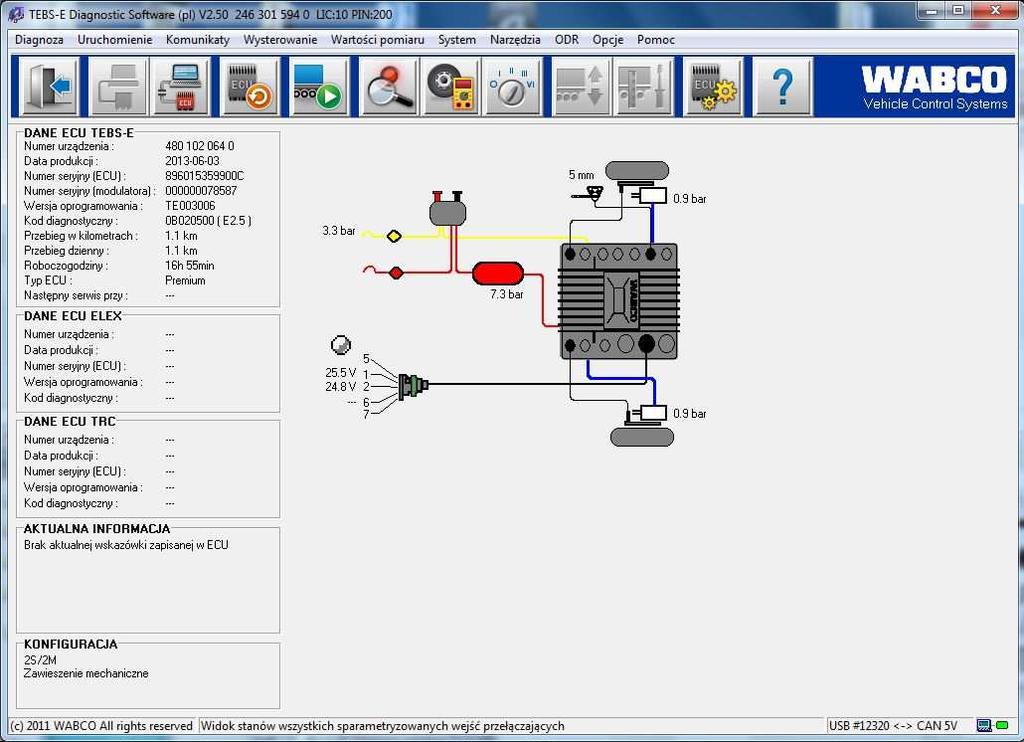Click the DANE ECU TRC section heading
This screenshot has height=742, width=1024.
tap(70, 422)
